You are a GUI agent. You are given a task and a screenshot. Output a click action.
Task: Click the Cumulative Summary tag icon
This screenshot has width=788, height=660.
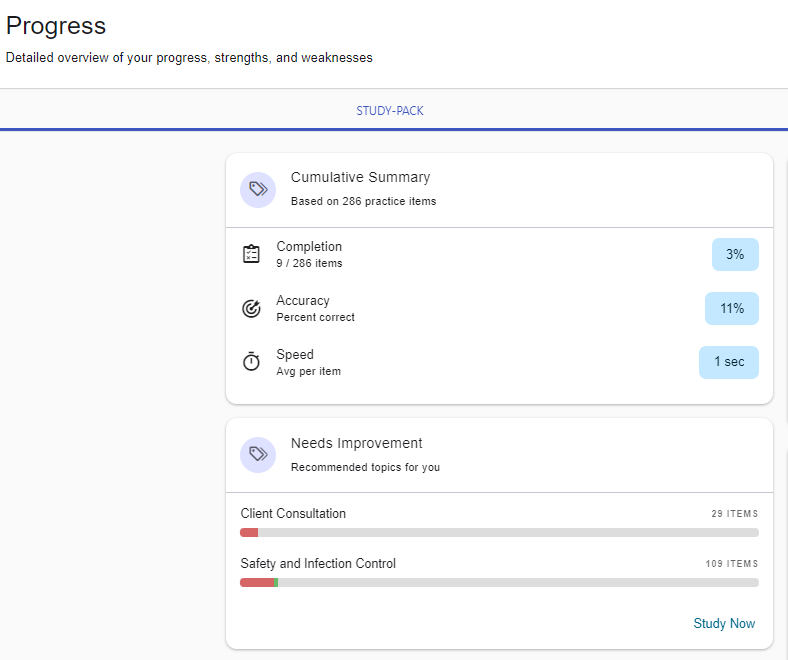[258, 189]
